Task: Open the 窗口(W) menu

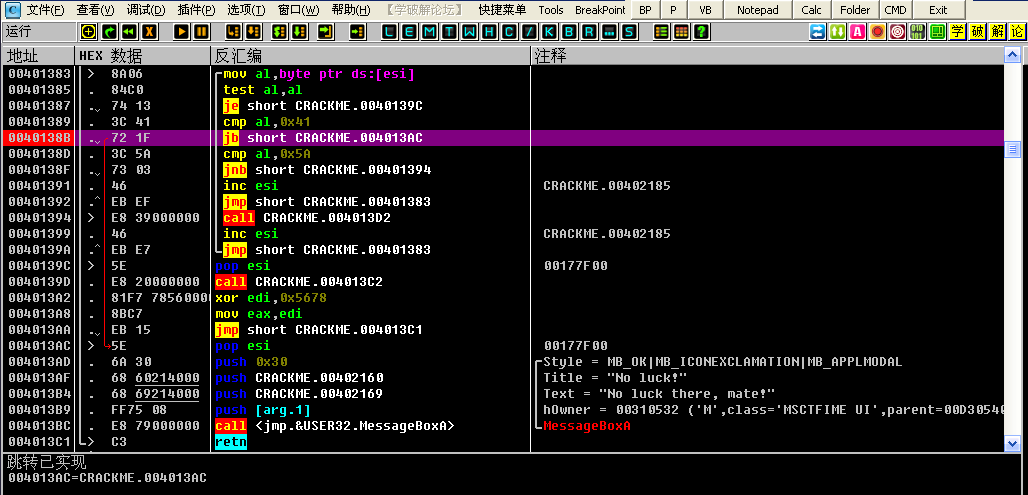Action: (x=298, y=10)
